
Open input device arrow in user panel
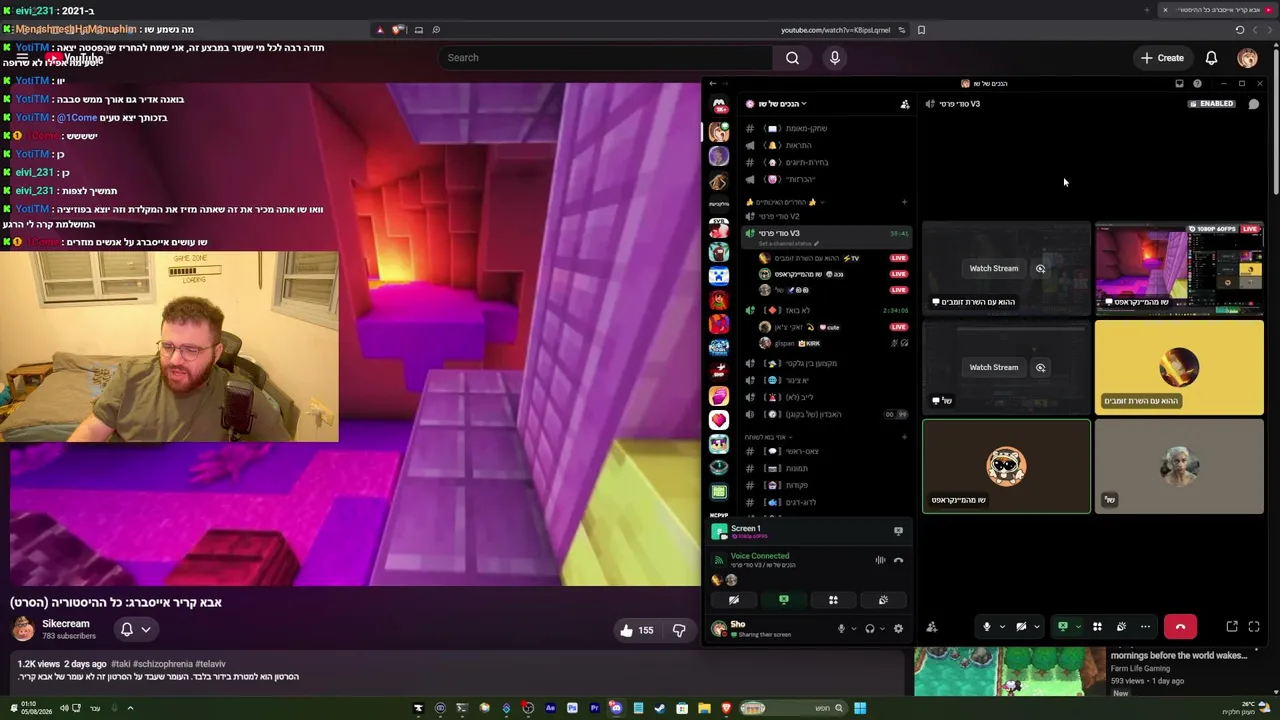(x=853, y=629)
